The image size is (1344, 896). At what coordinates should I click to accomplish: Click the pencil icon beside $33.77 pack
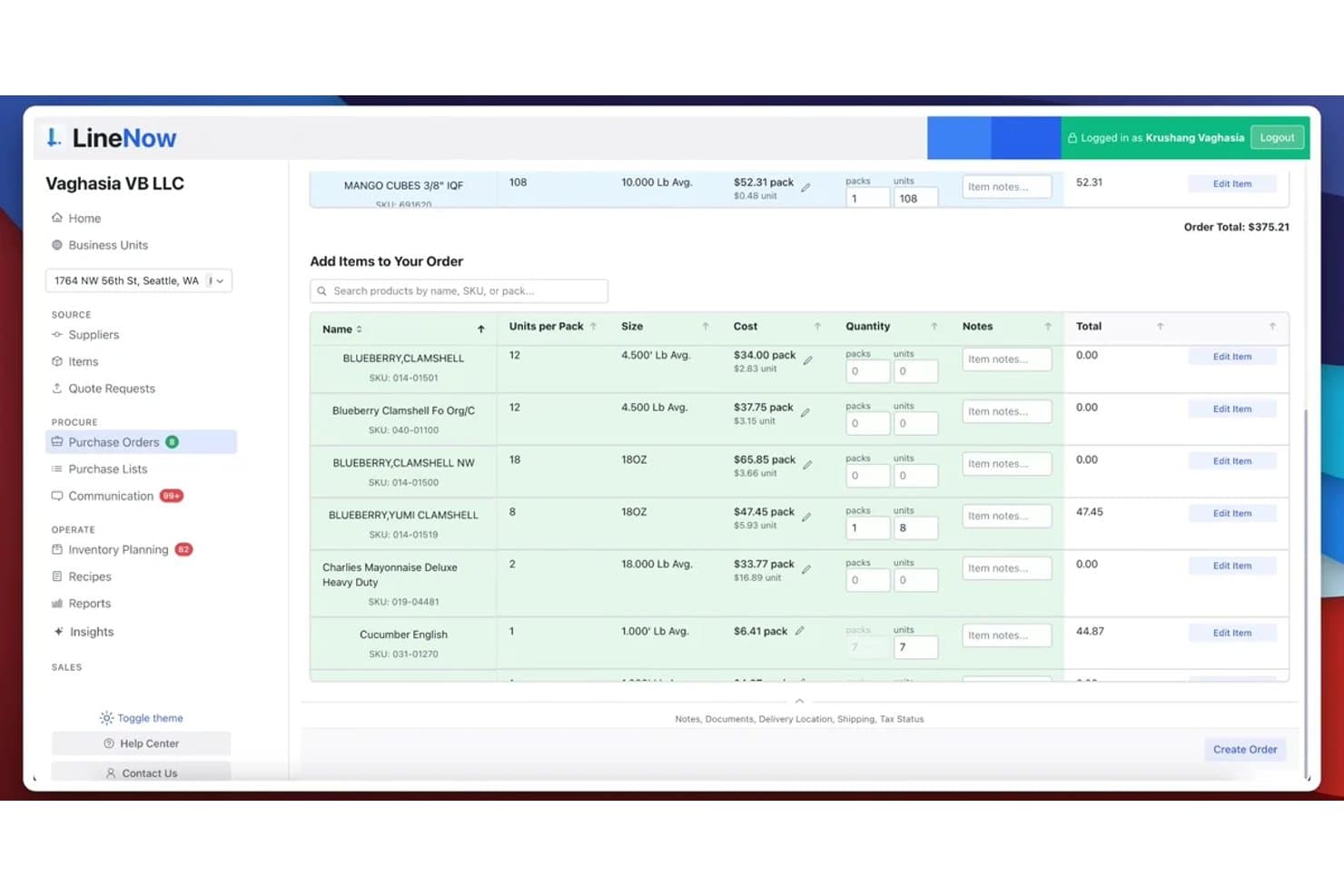(x=806, y=569)
